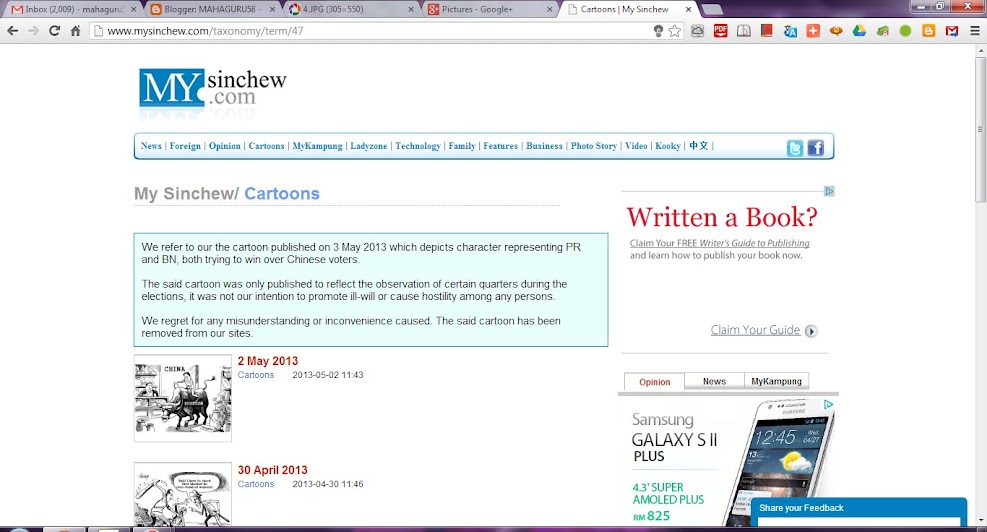Open the Blogger extension icon
The height and width of the screenshot is (532, 987).
click(928, 31)
